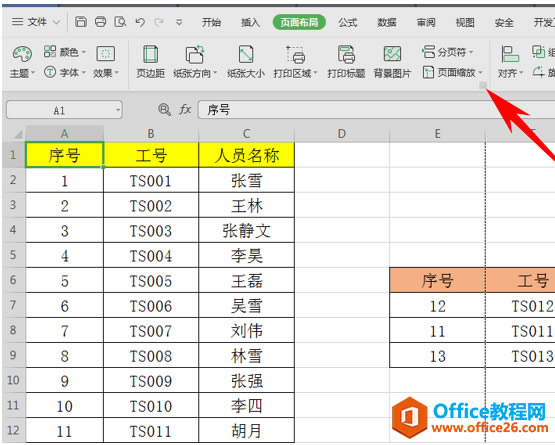Select the 页面布局 tab
The width and height of the screenshot is (555, 445).
click(299, 22)
